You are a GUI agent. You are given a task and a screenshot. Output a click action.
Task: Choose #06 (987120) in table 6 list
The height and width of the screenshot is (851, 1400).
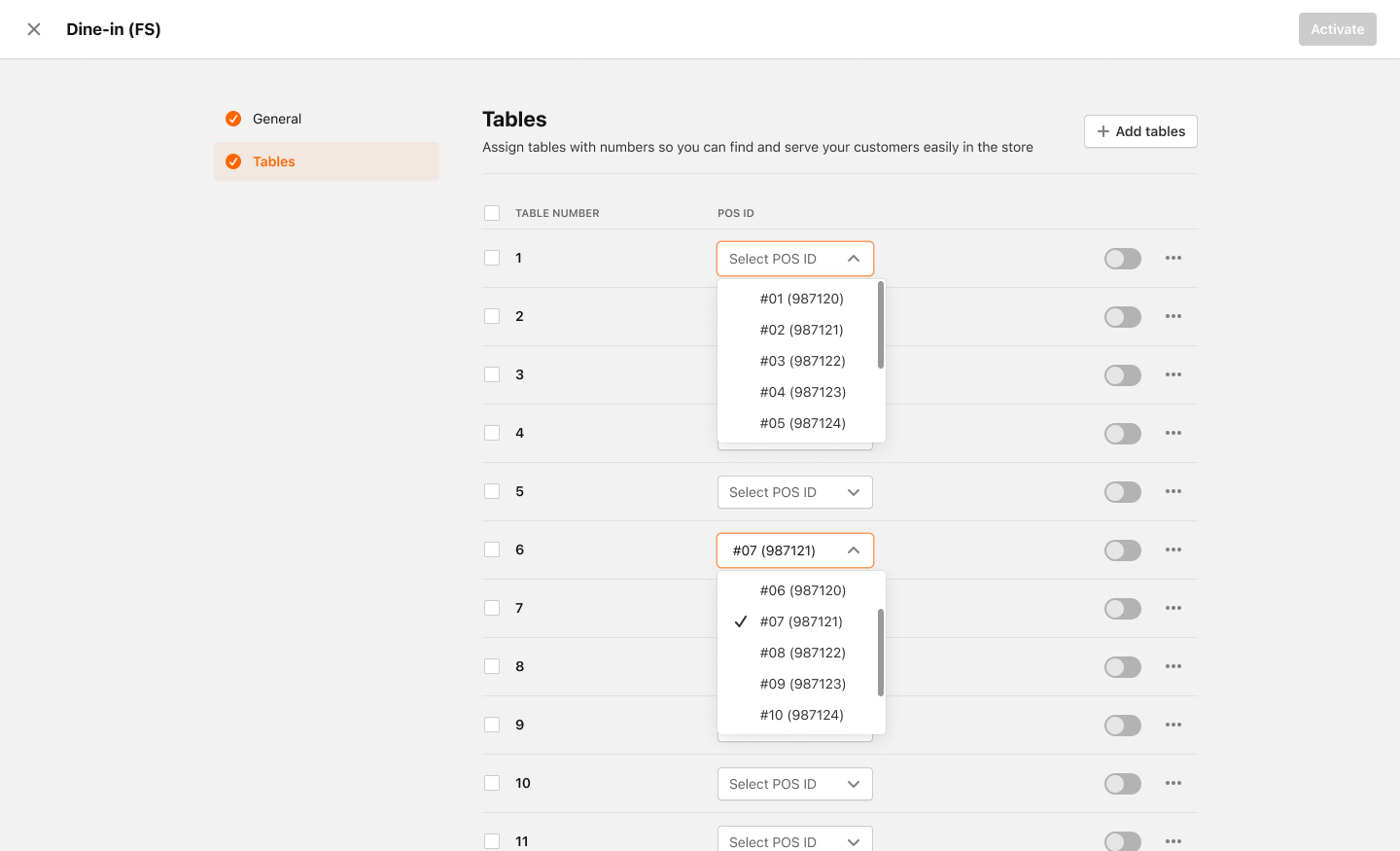[801, 590]
